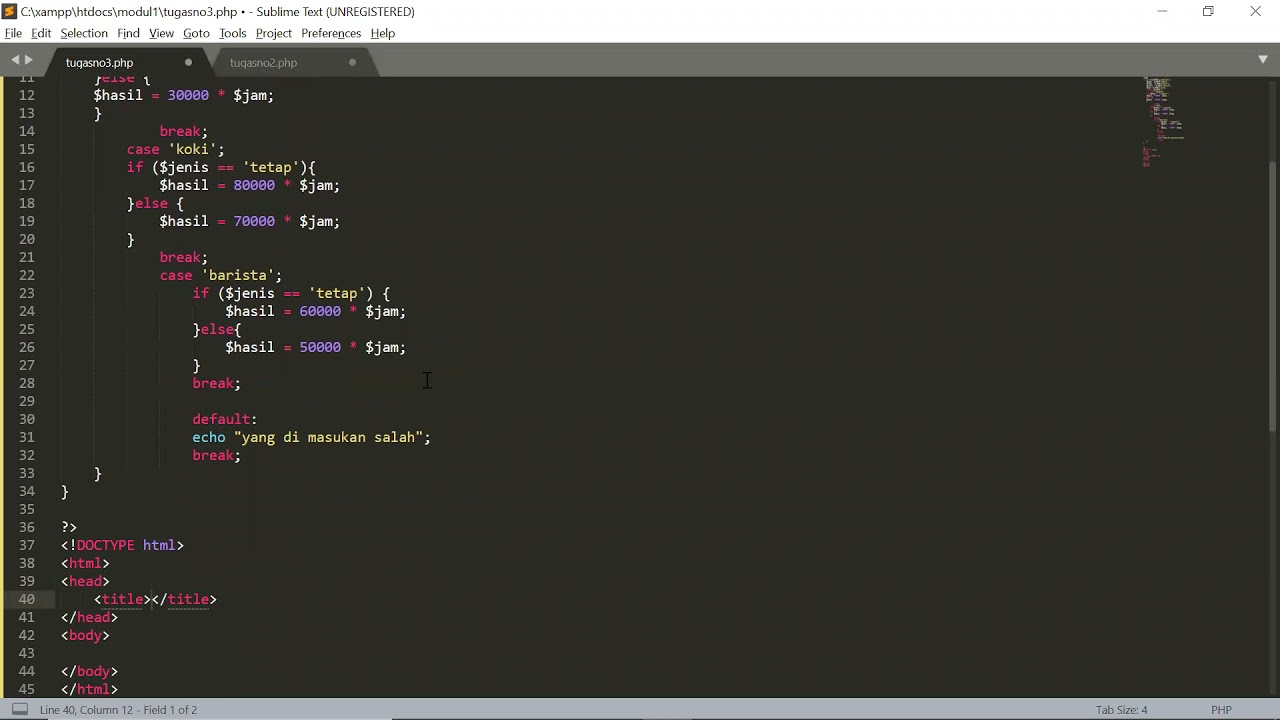The image size is (1280, 720).
Task: Open the View menu
Action: [161, 33]
